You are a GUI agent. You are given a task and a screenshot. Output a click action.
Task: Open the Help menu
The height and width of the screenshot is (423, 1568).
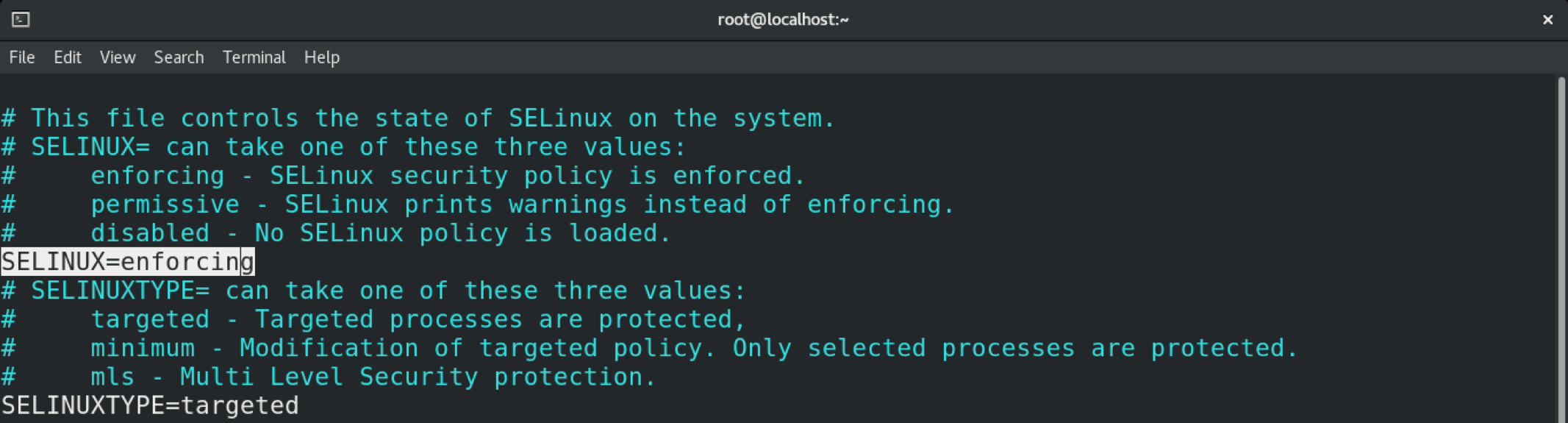pos(322,57)
